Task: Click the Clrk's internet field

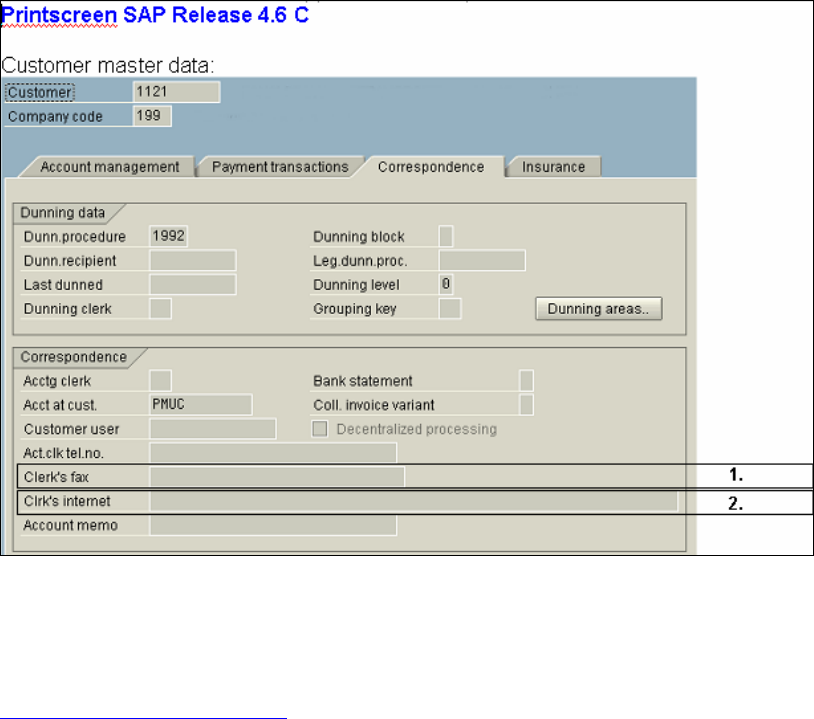Action: pos(414,501)
